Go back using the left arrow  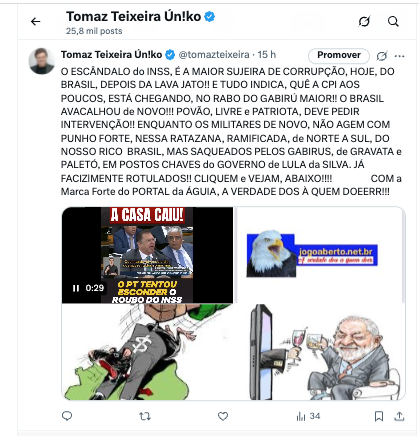pos(35,22)
